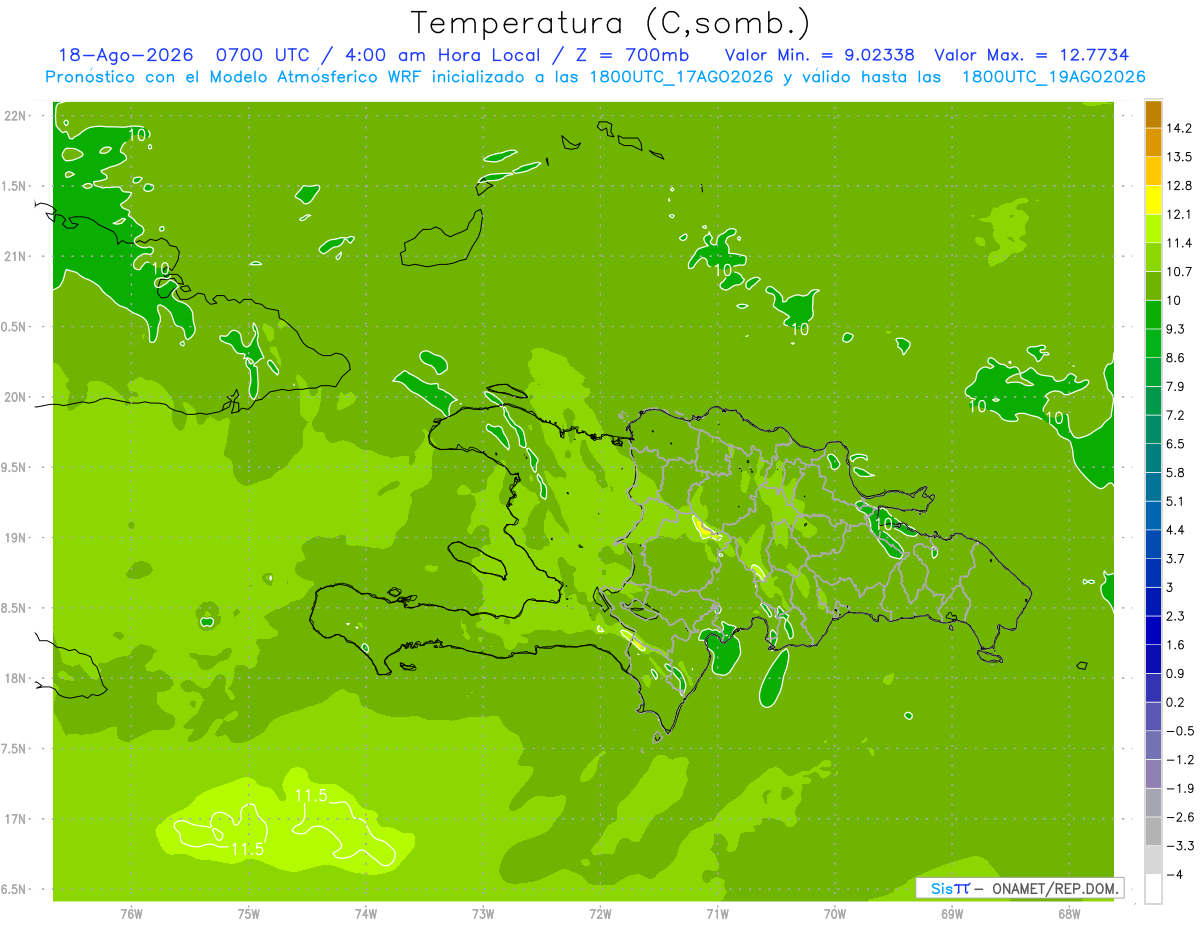
Task: Click the "7.2" color scale label
Action: [1176, 415]
